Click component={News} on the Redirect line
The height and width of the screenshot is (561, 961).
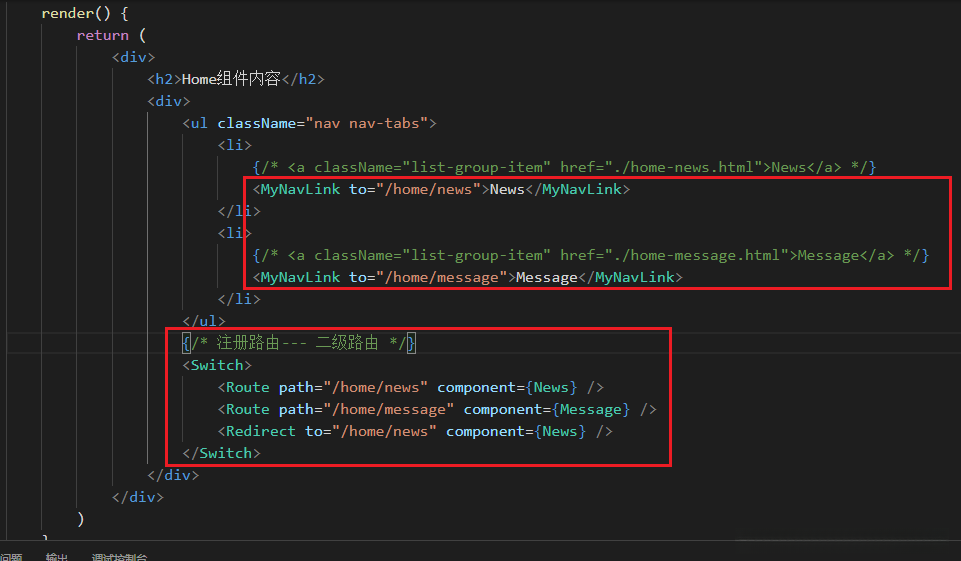tap(516, 432)
